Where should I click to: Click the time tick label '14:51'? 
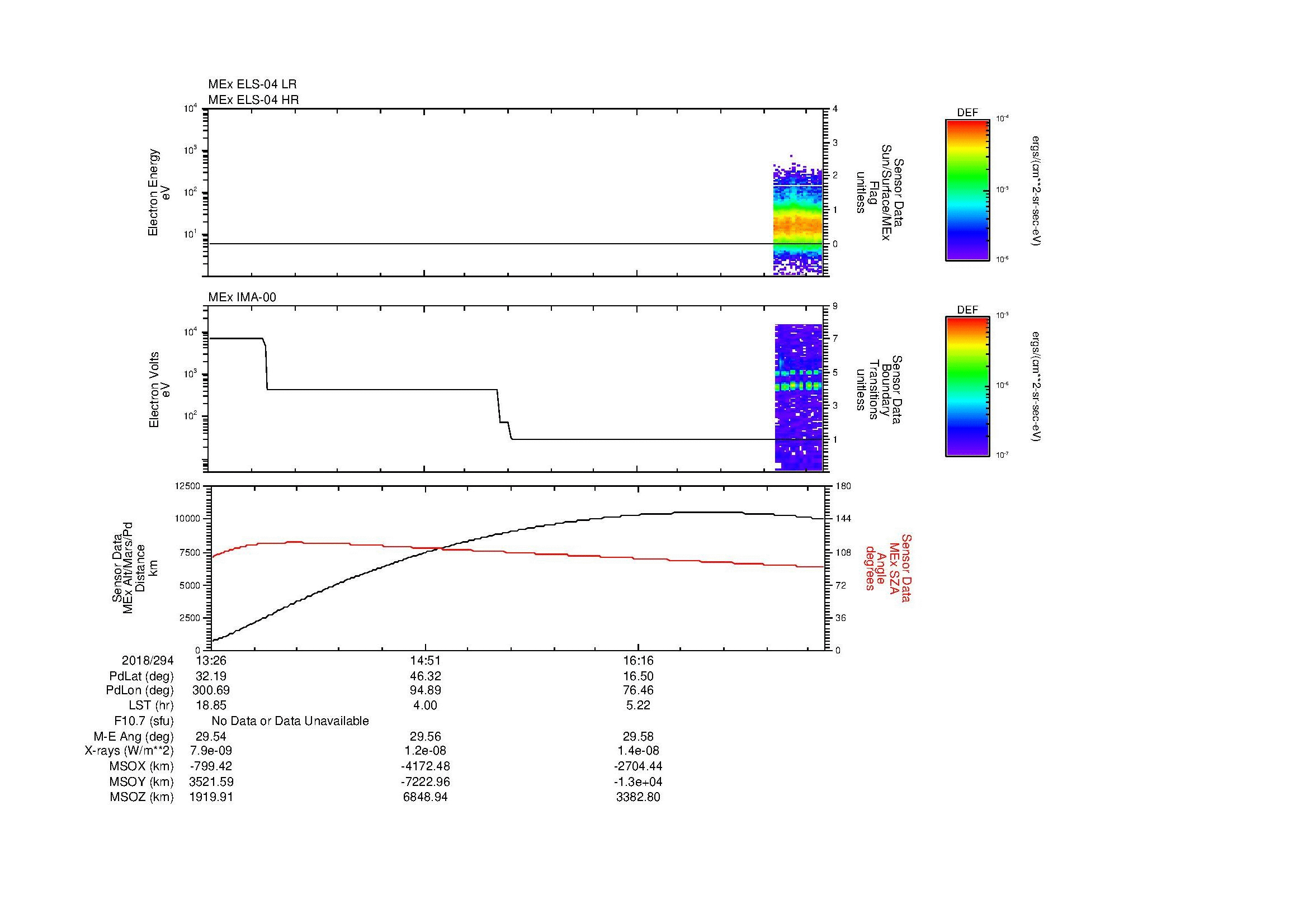point(425,660)
